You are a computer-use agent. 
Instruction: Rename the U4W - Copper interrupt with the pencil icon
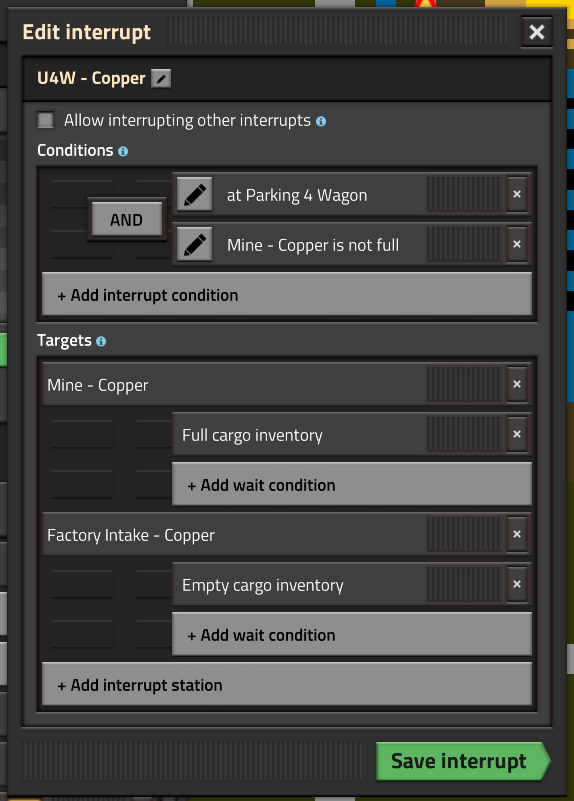pyautogui.click(x=161, y=79)
